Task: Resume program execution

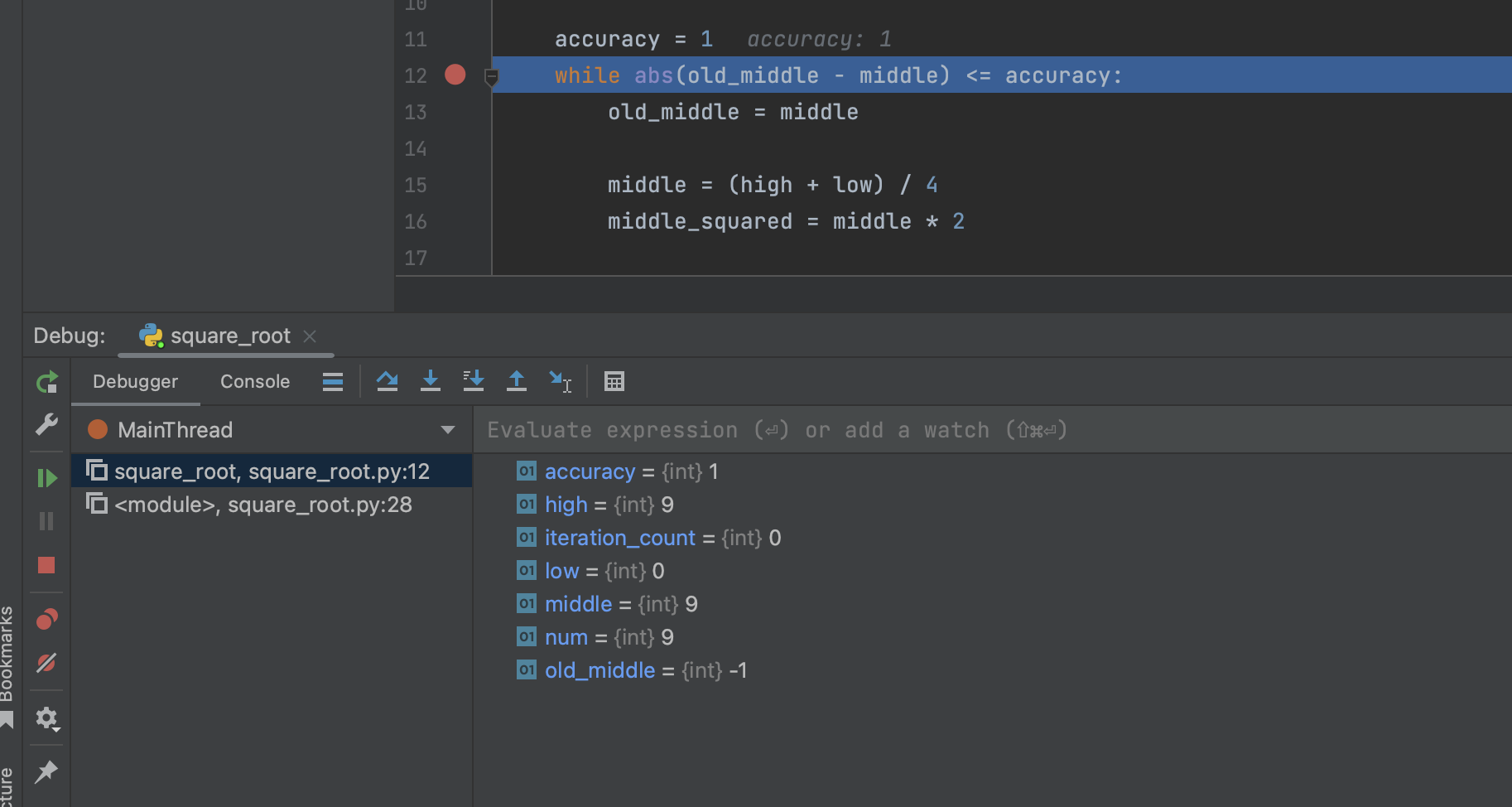Action: 47,476
